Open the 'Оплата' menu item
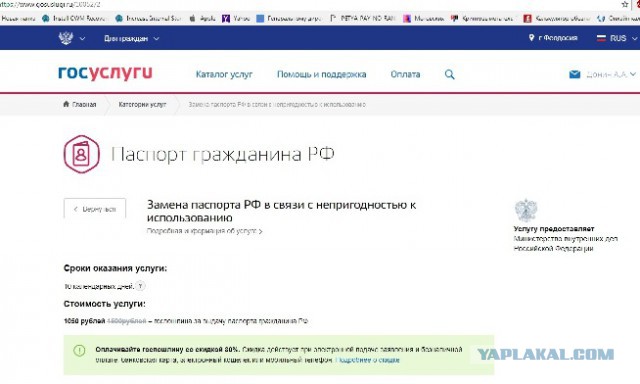The image size is (640, 384). click(405, 74)
